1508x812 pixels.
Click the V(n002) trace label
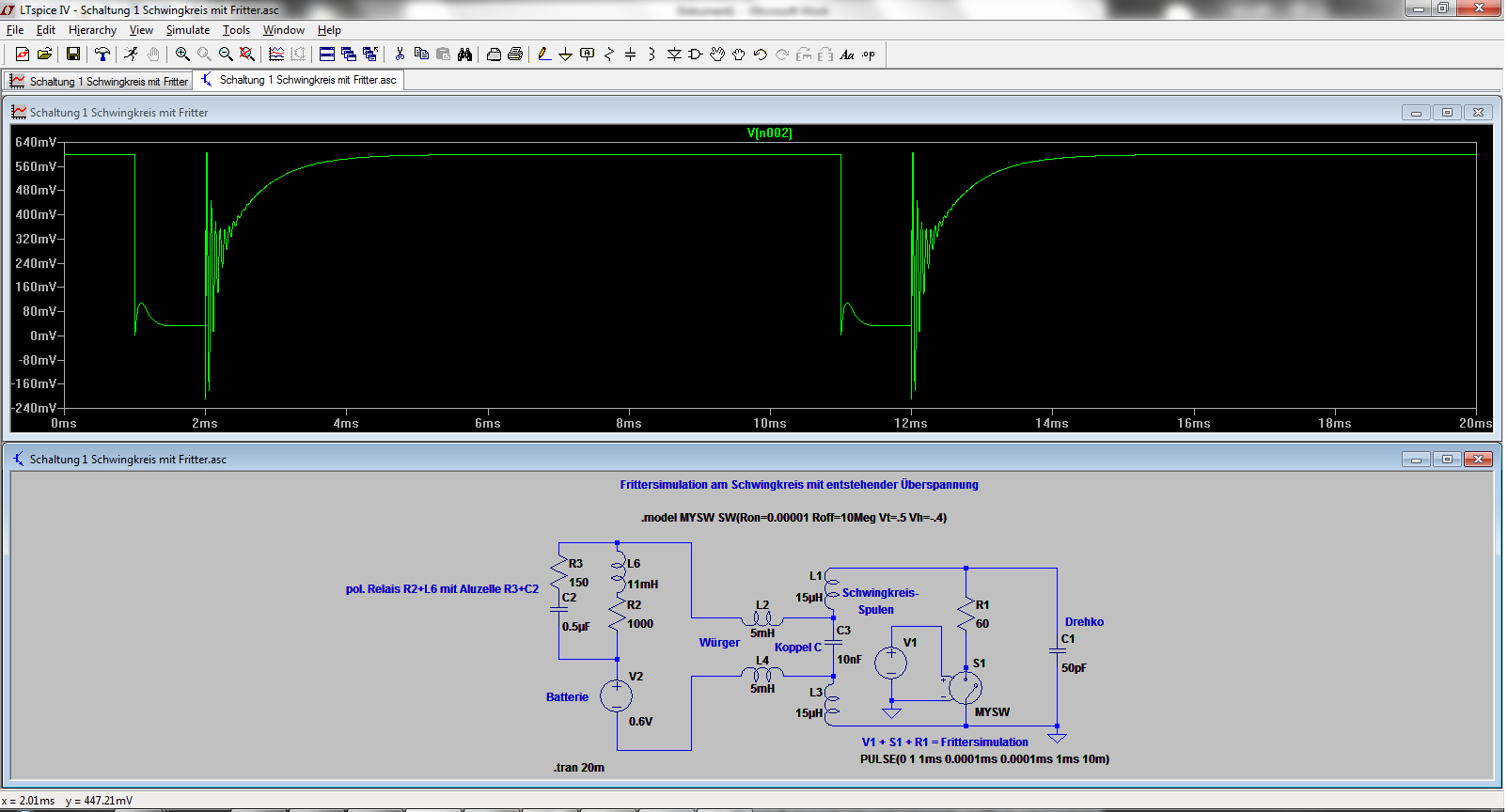(x=769, y=133)
